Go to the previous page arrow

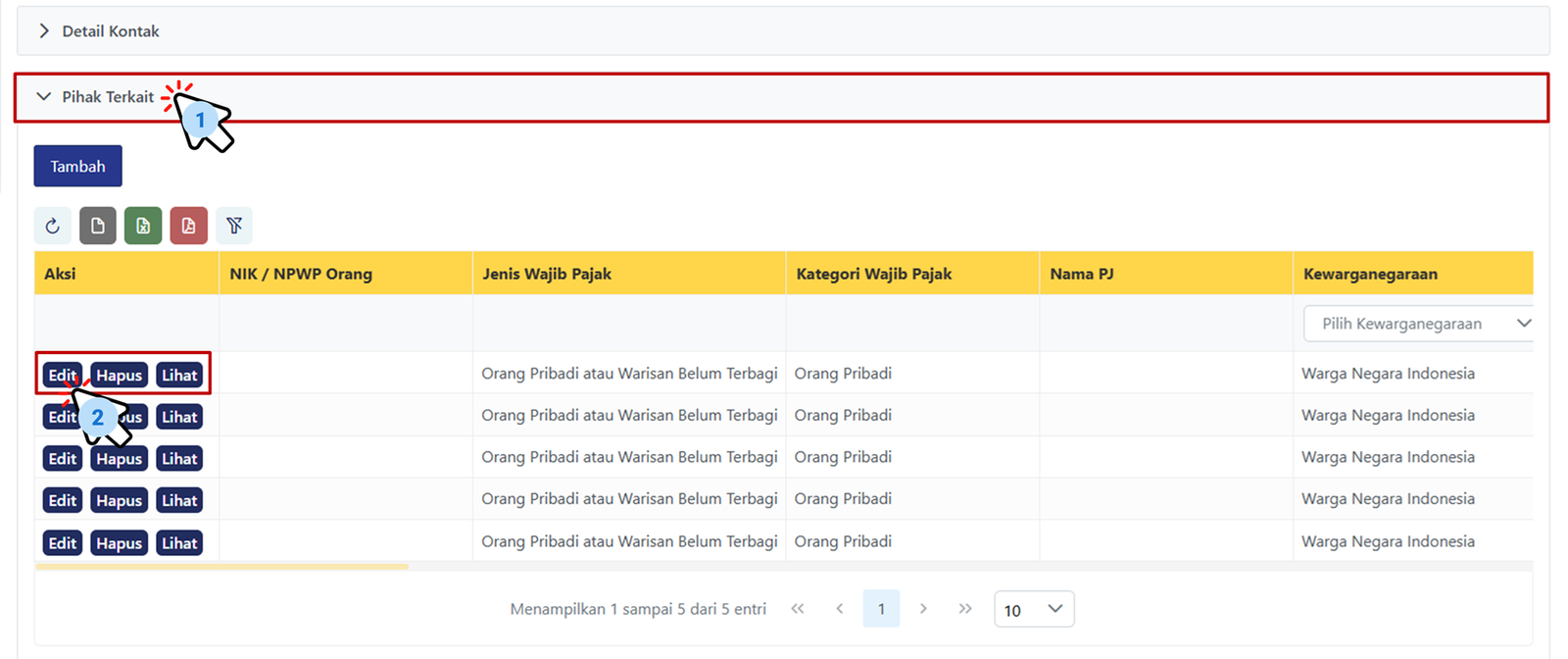(x=840, y=609)
